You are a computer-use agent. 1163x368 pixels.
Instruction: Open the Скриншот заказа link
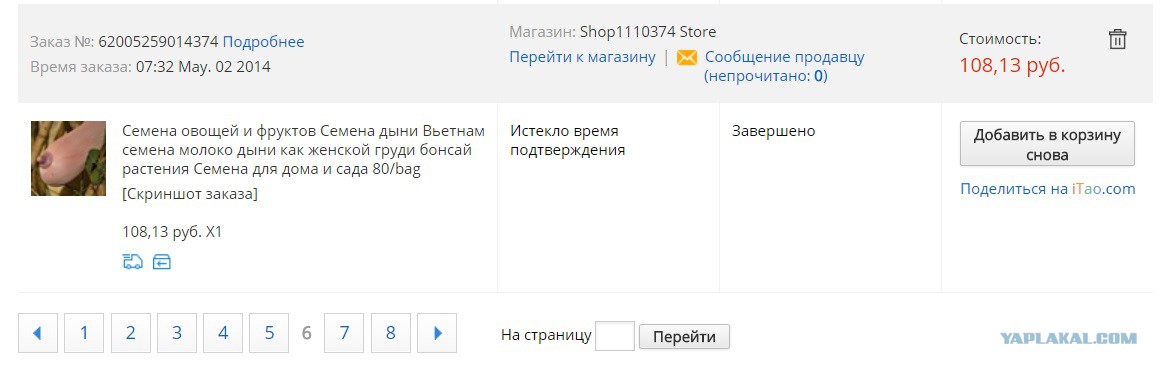click(x=190, y=194)
